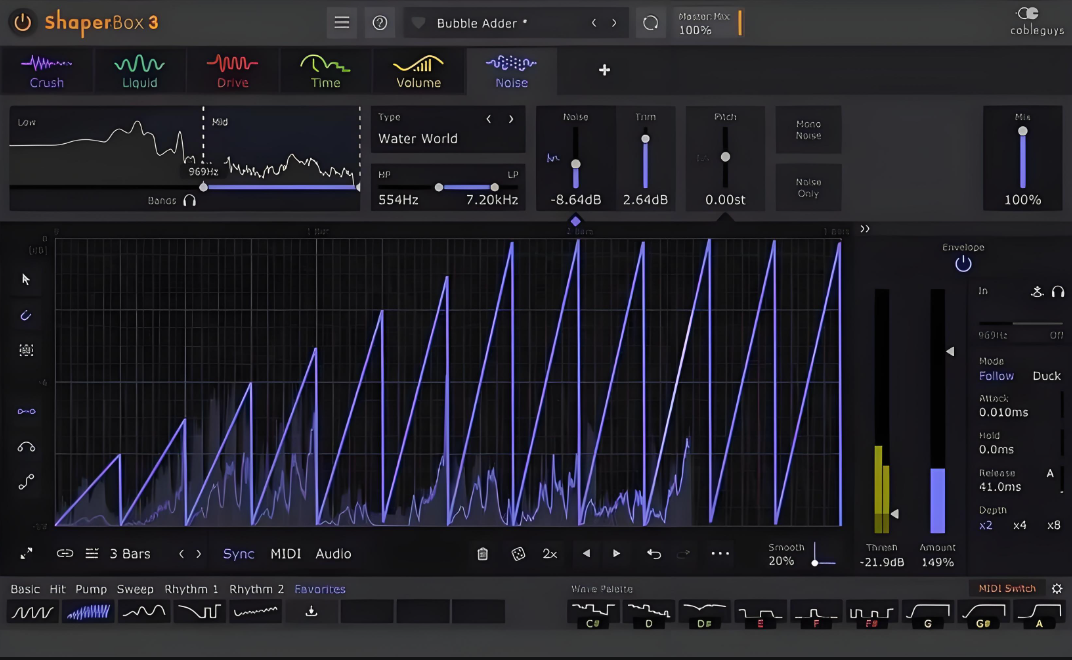1072x660 pixels.
Task: Add a new shaper with plus
Action: coord(604,70)
